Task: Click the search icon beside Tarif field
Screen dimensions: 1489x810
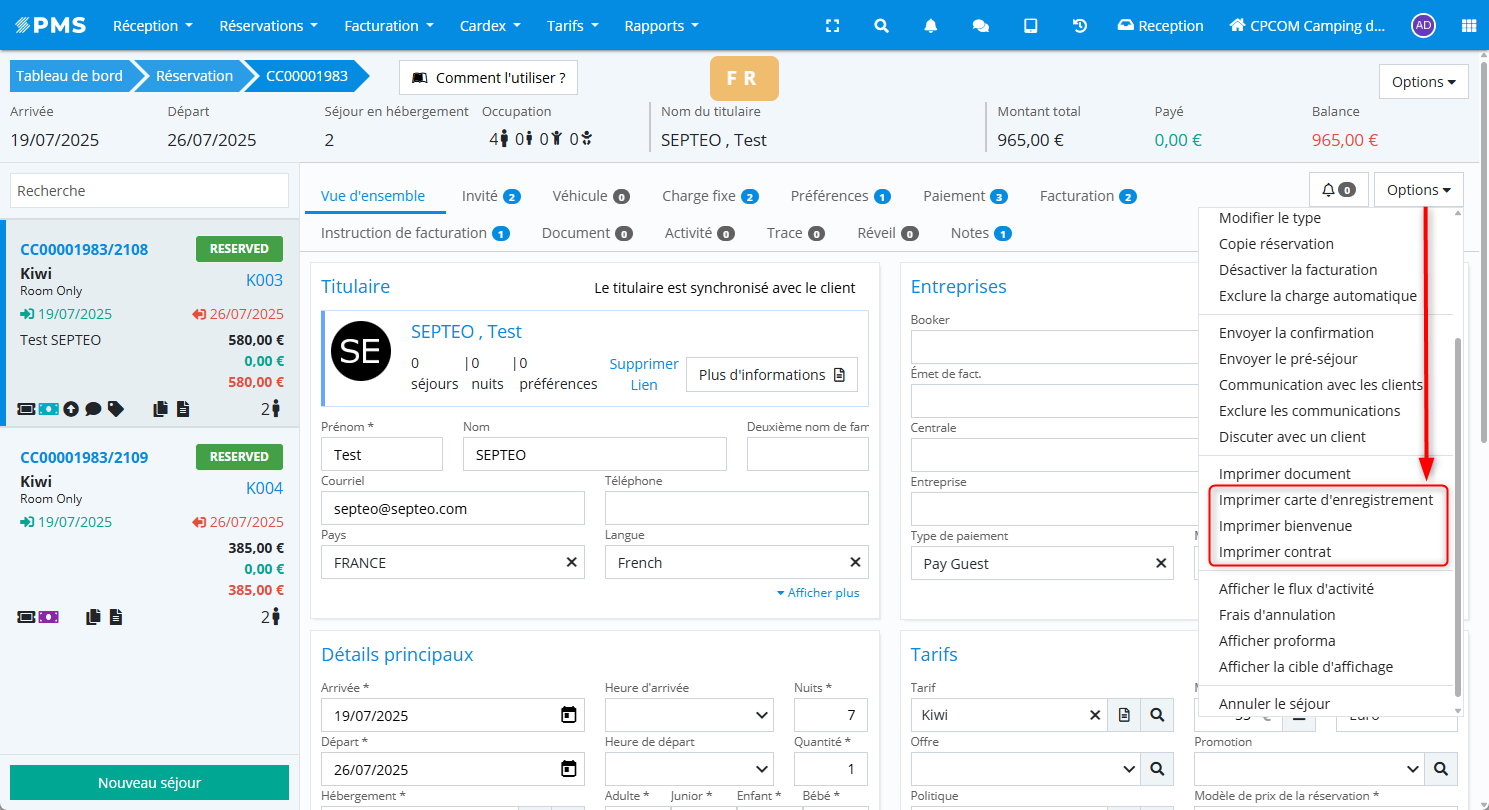Action: click(1157, 715)
